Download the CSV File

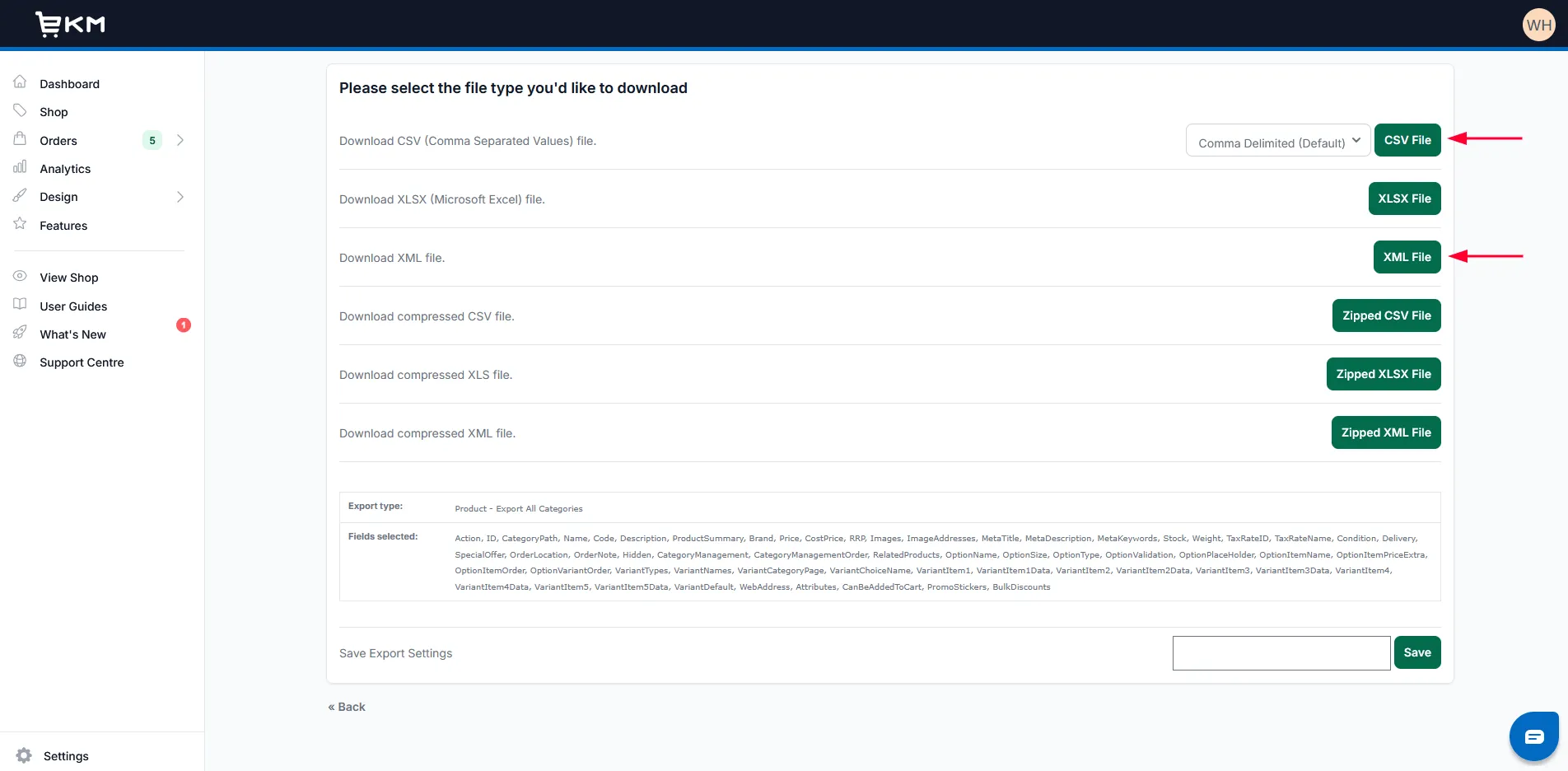point(1407,140)
